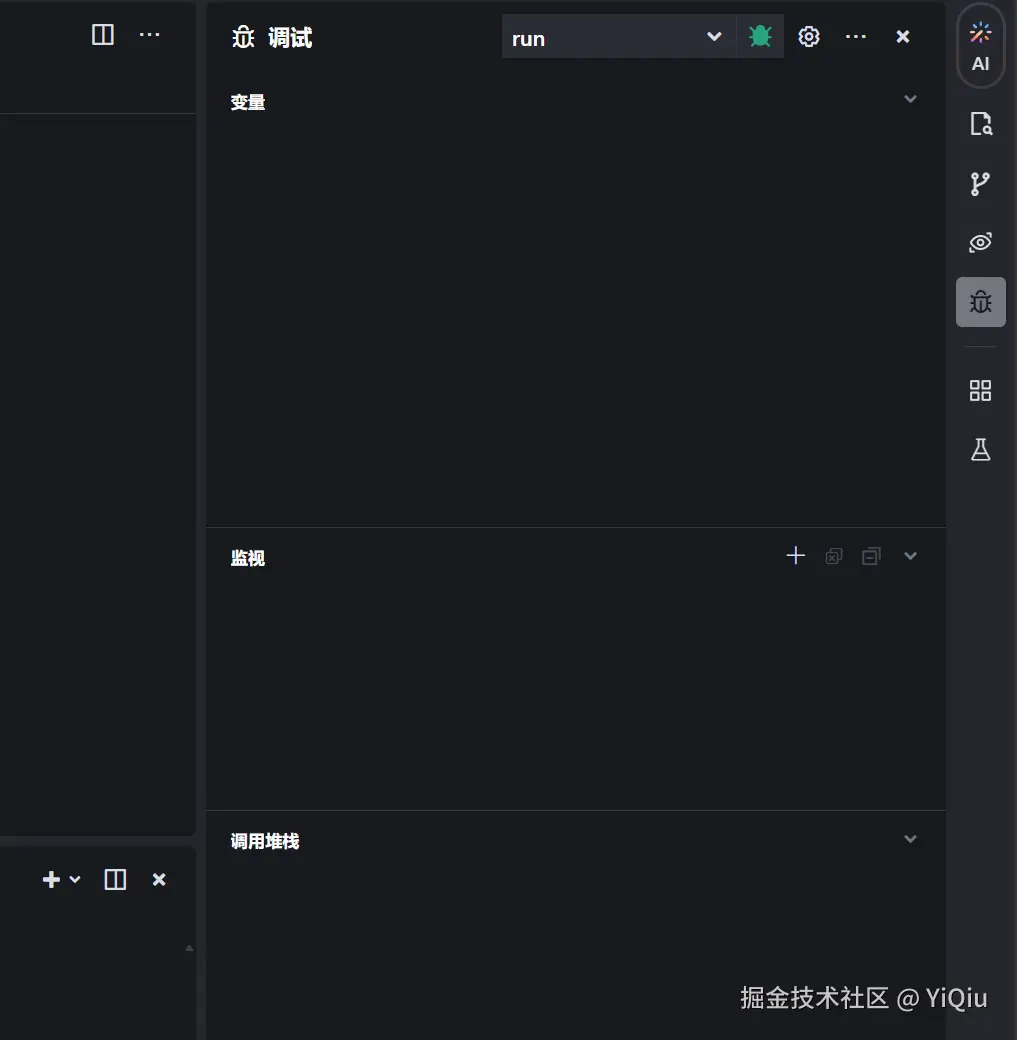1017x1040 pixels.
Task: Start debugging with green bug button
Action: 760,36
